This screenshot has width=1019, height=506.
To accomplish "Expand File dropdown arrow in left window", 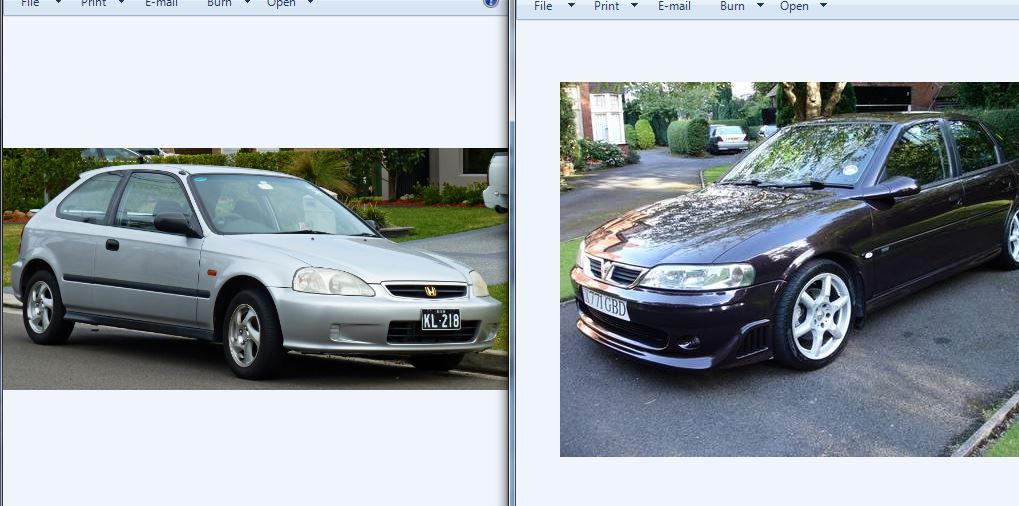I will point(58,2).
